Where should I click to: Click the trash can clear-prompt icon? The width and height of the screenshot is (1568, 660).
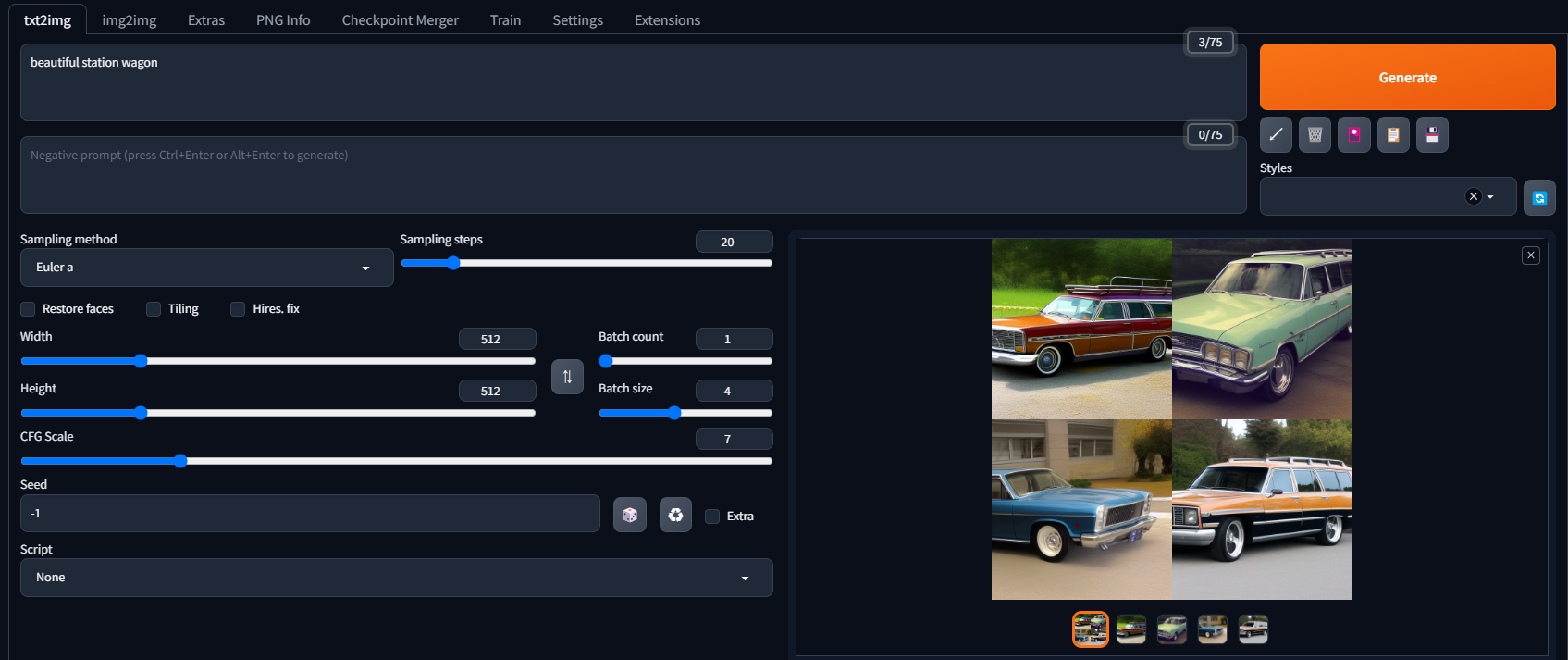[1315, 134]
